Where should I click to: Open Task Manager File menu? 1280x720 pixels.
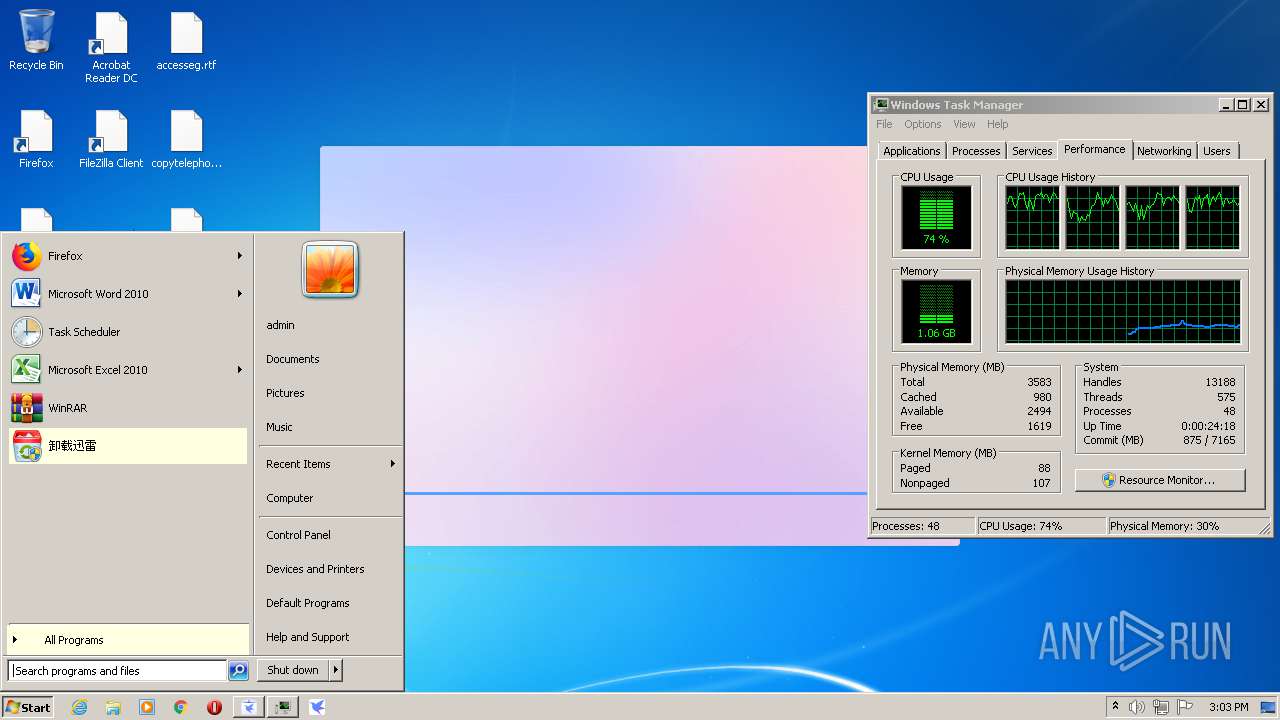coord(884,124)
